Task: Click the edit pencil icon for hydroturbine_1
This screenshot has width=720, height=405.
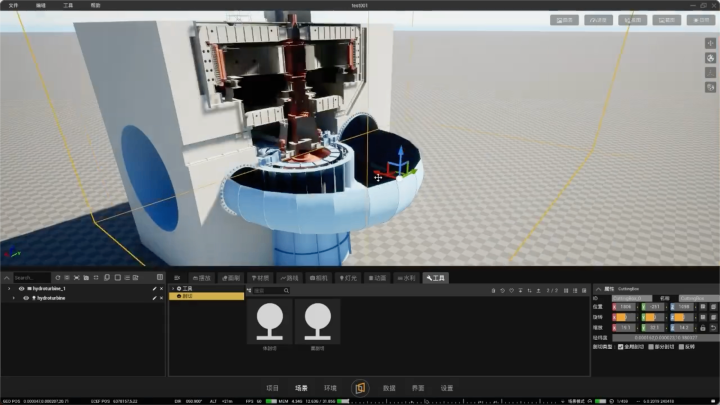Action: point(153,288)
